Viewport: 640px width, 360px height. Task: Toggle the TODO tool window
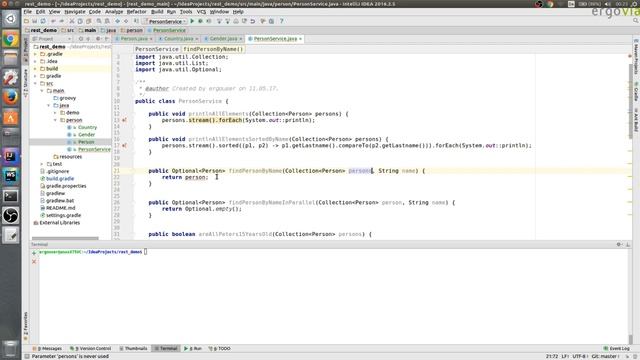[220, 349]
